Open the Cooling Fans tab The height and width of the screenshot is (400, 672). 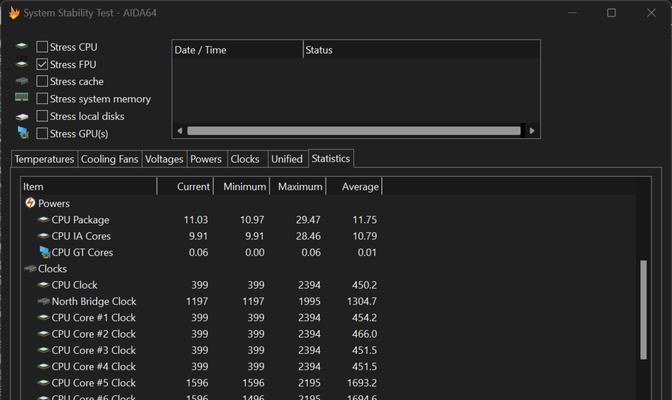pyautogui.click(x=109, y=159)
